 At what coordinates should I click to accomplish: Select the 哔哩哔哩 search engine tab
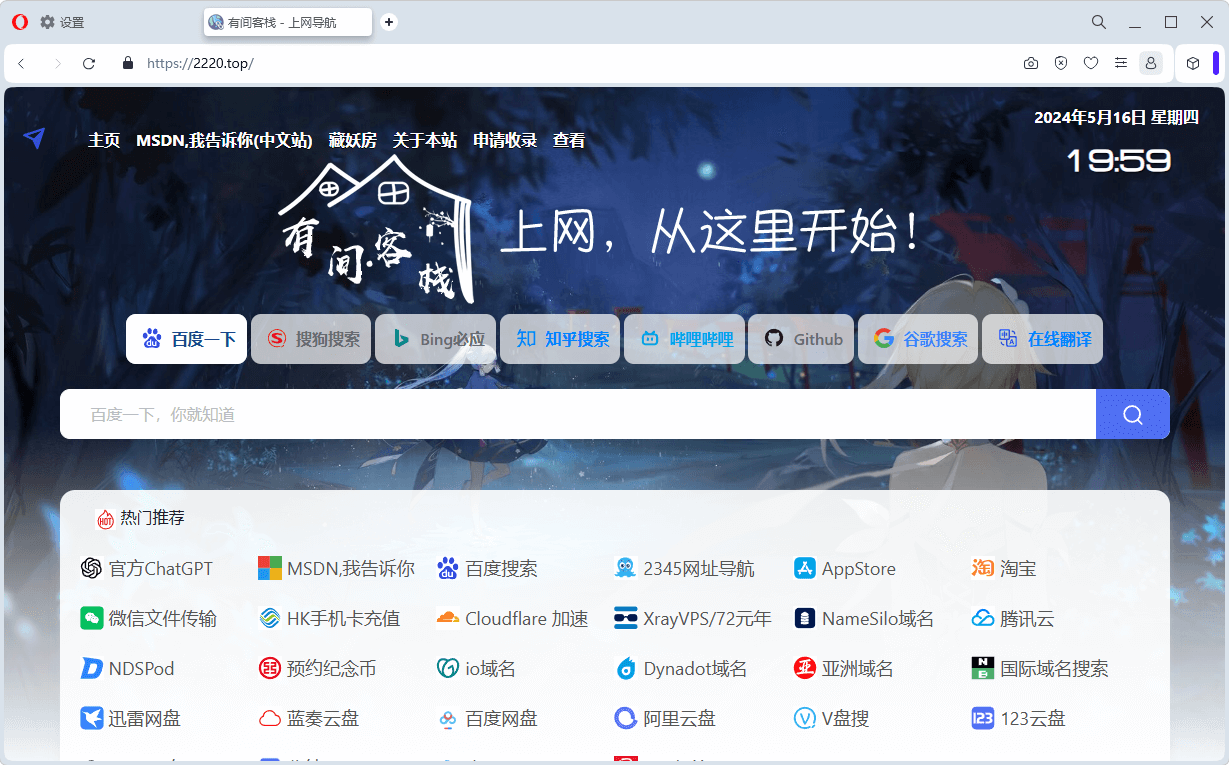(684, 339)
